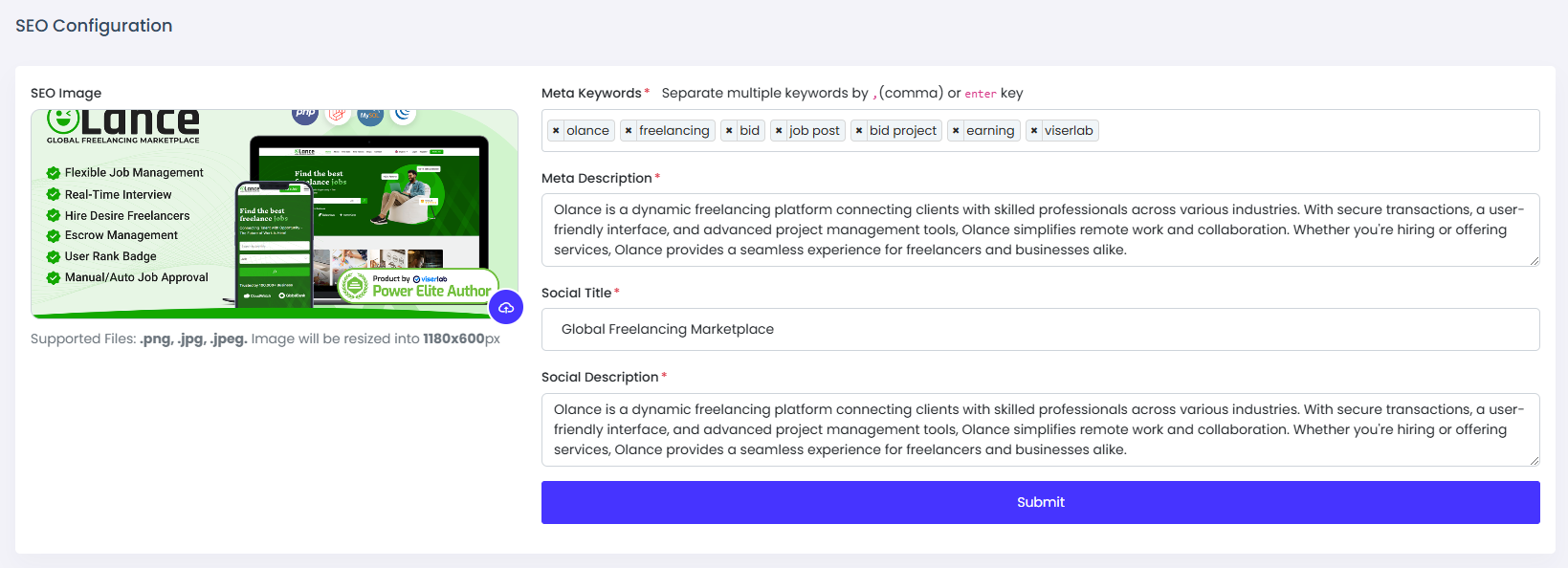This screenshot has width=1568, height=568.
Task: Click the SEO image preview thumbnail
Action: click(274, 213)
